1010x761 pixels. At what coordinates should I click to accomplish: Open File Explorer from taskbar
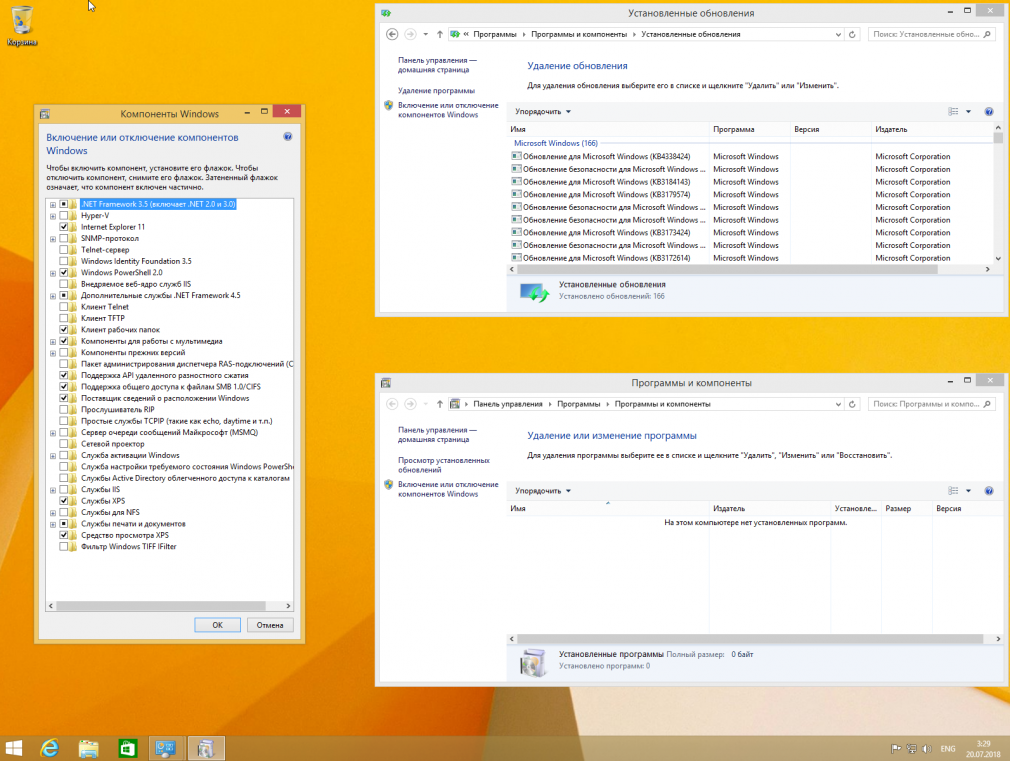click(x=88, y=748)
